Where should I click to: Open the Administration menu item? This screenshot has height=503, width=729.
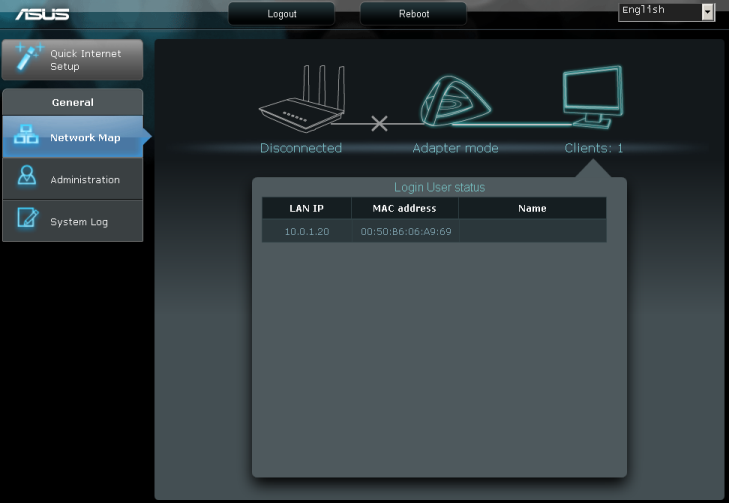click(x=73, y=179)
